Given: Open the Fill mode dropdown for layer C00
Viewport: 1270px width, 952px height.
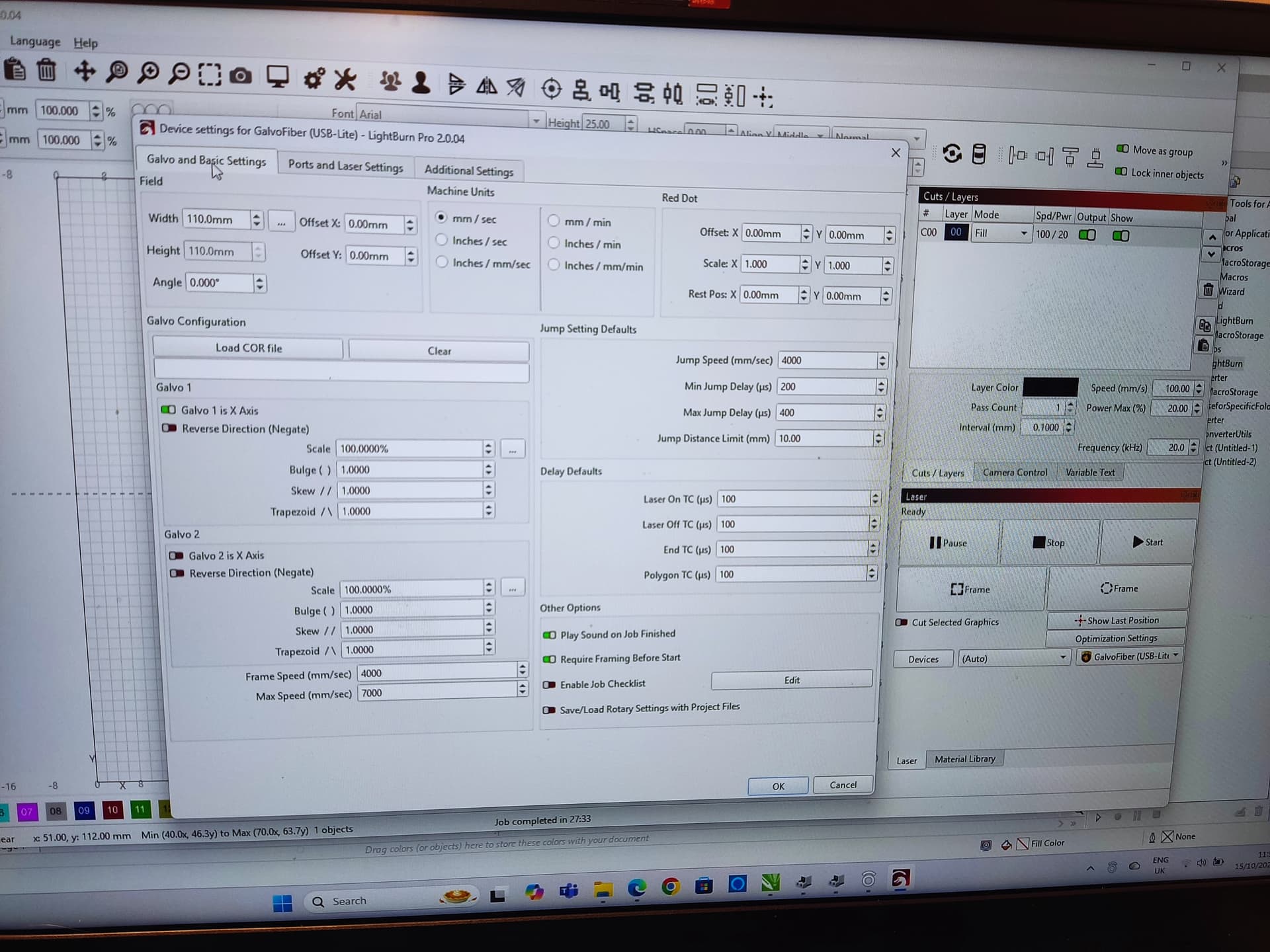Looking at the screenshot, I should (1001, 233).
